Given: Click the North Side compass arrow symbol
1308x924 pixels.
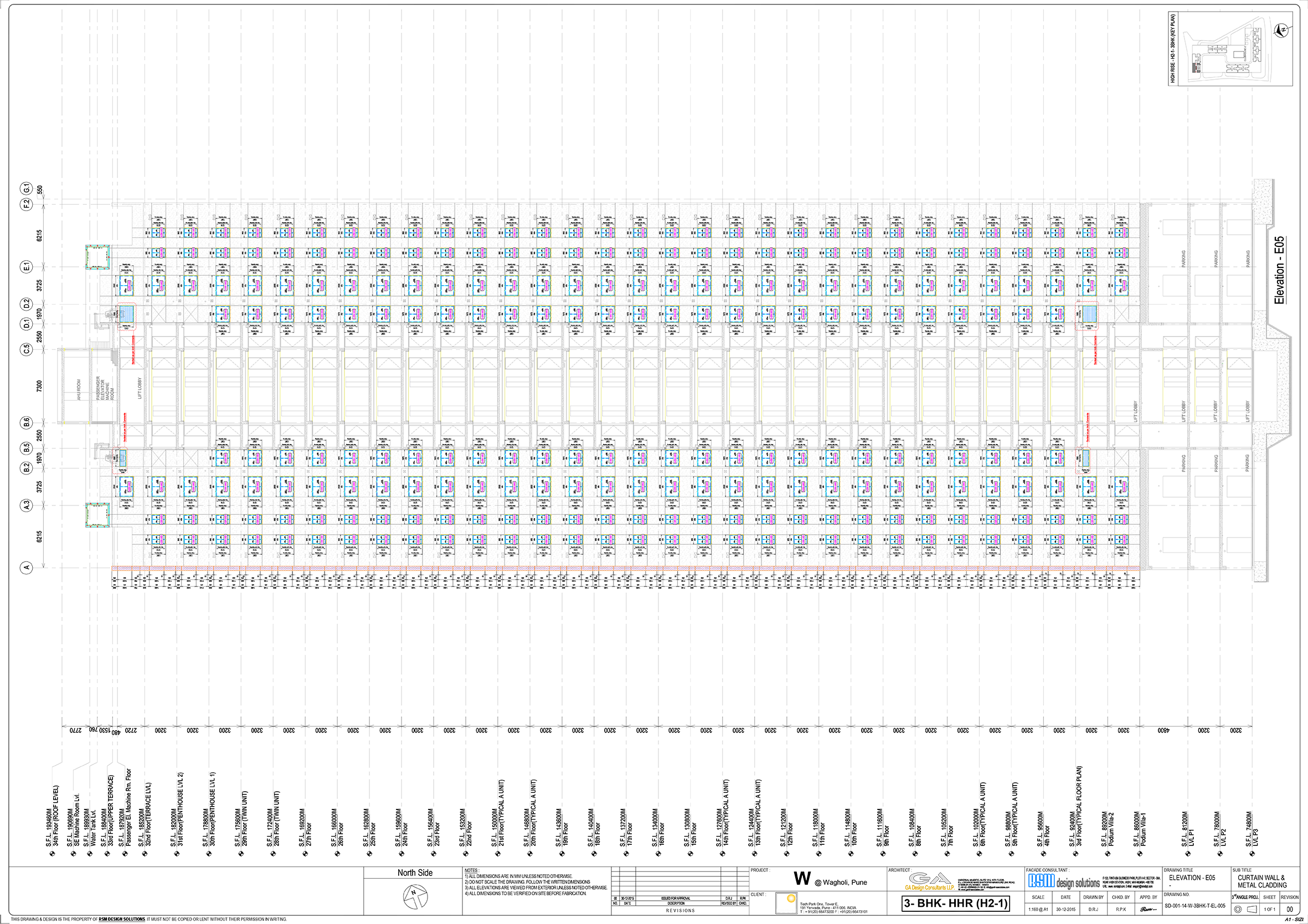Looking at the screenshot, I should pos(415,899).
